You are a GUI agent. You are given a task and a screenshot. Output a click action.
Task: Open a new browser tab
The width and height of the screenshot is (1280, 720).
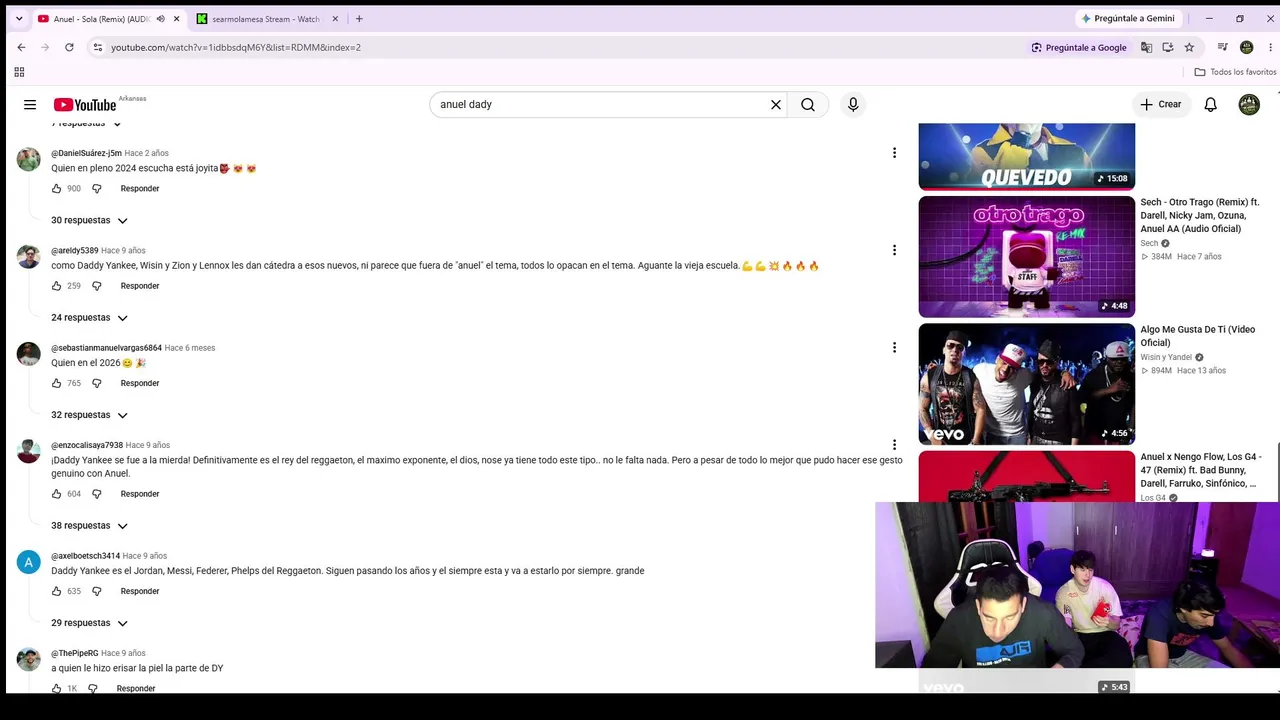coord(359,19)
